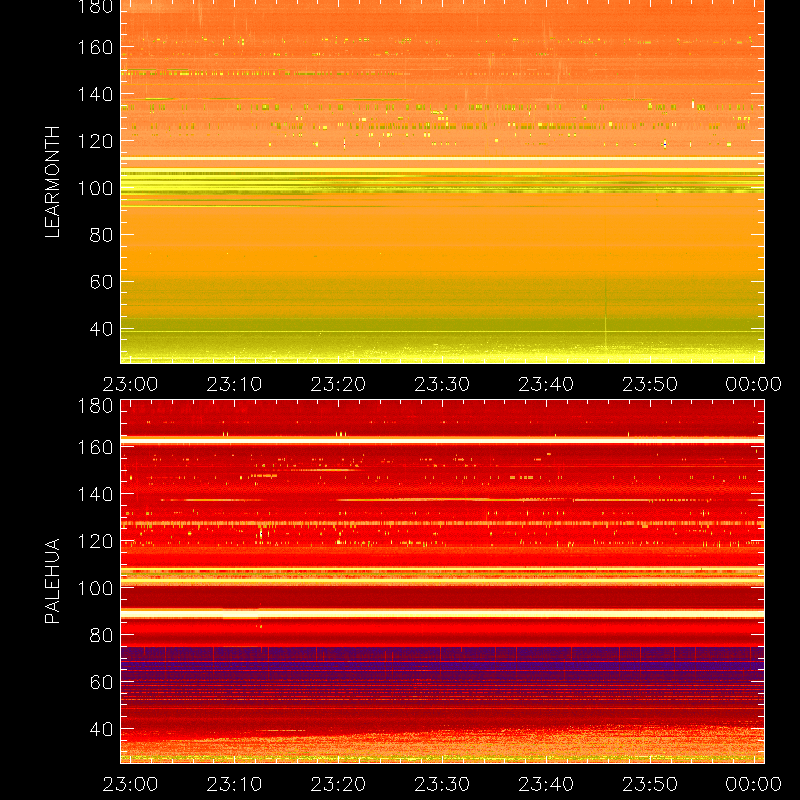800x800 pixels.
Task: Select the 80 tick label on Learmonth plot
Action: tap(101, 235)
